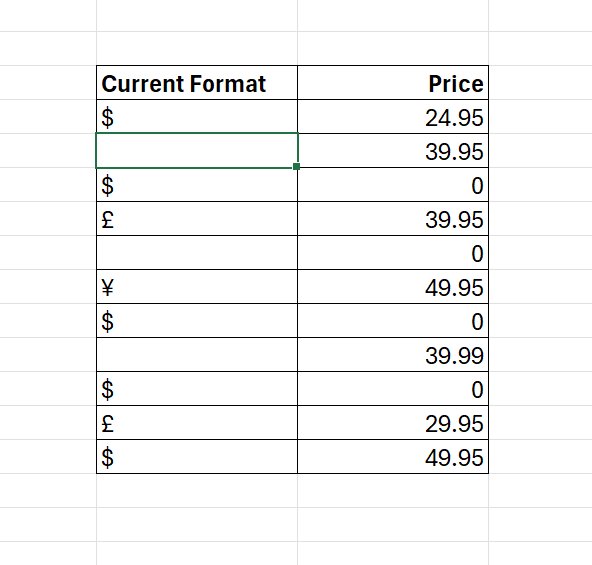This screenshot has height=565, width=592.
Task: Select the Price header cell
Action: click(393, 83)
